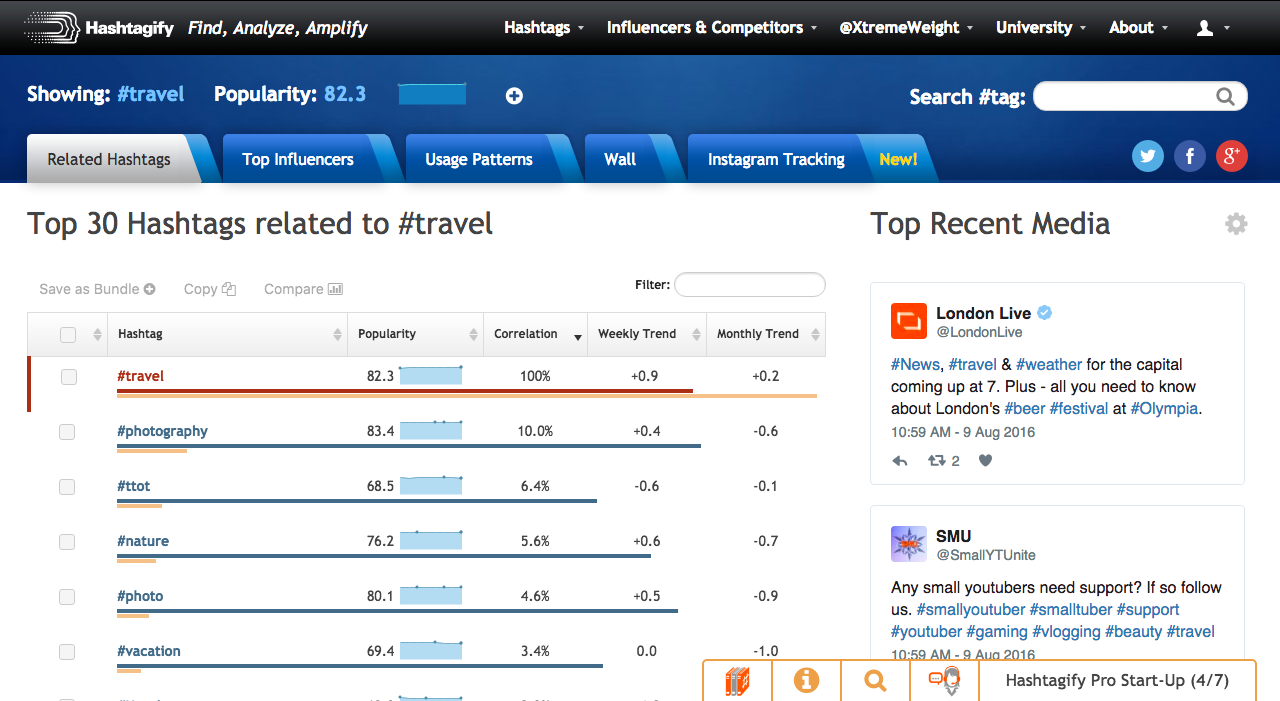
Task: Share via the Facebook icon
Action: pos(1190,156)
